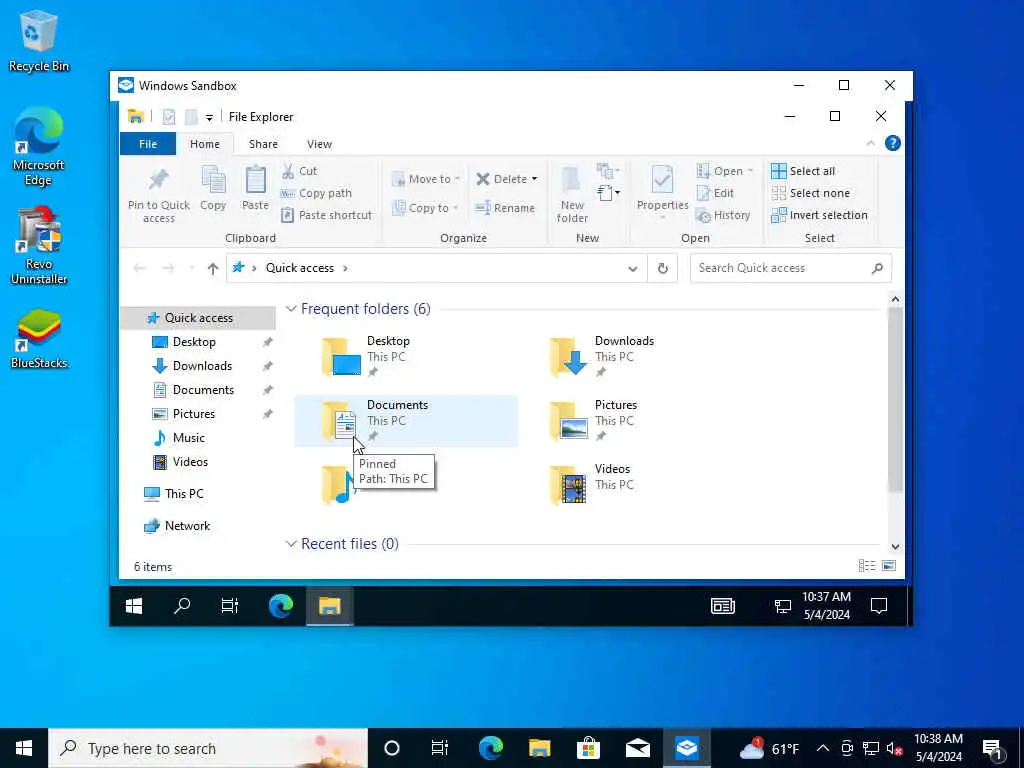Open Sandbox Task View icon
Image resolution: width=1024 pixels, height=768 pixels.
pos(230,606)
